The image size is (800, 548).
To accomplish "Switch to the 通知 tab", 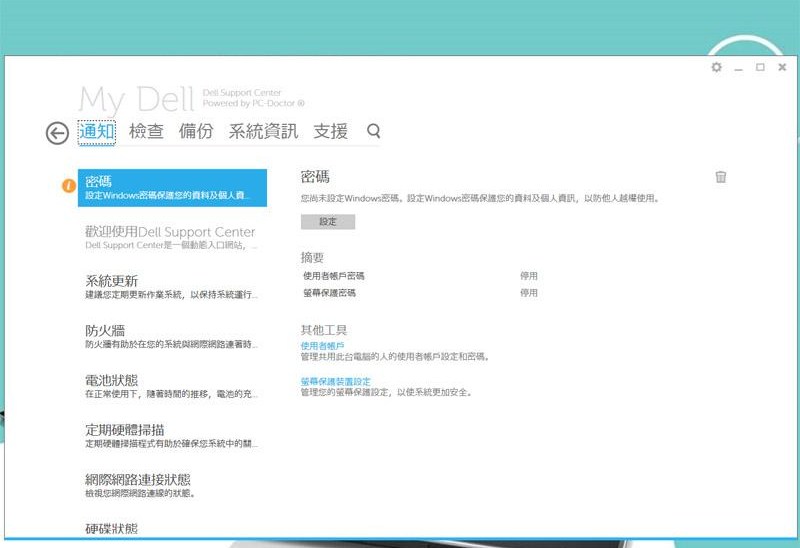I will pyautogui.click(x=97, y=131).
